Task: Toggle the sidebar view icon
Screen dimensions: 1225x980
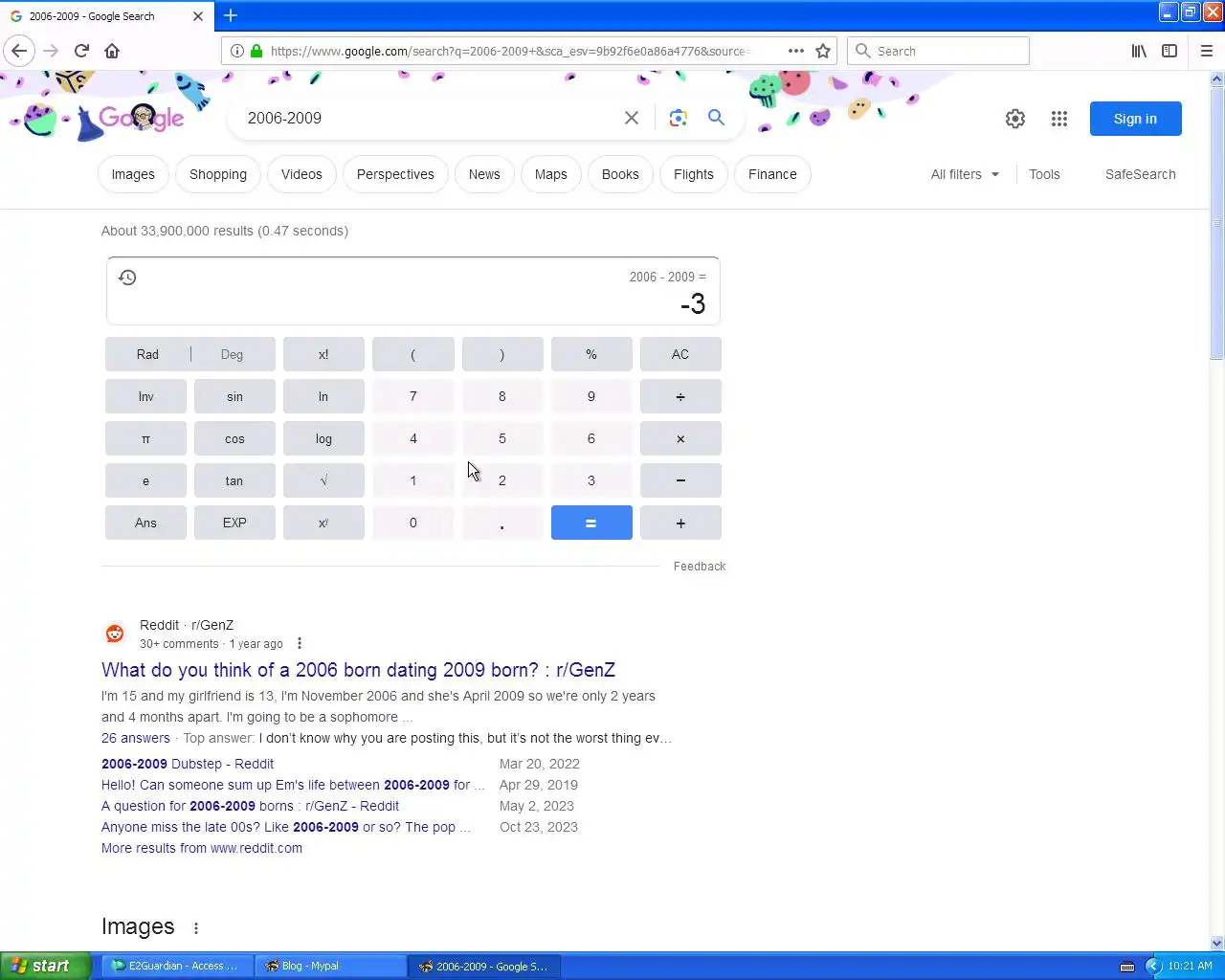Action: click(1169, 51)
